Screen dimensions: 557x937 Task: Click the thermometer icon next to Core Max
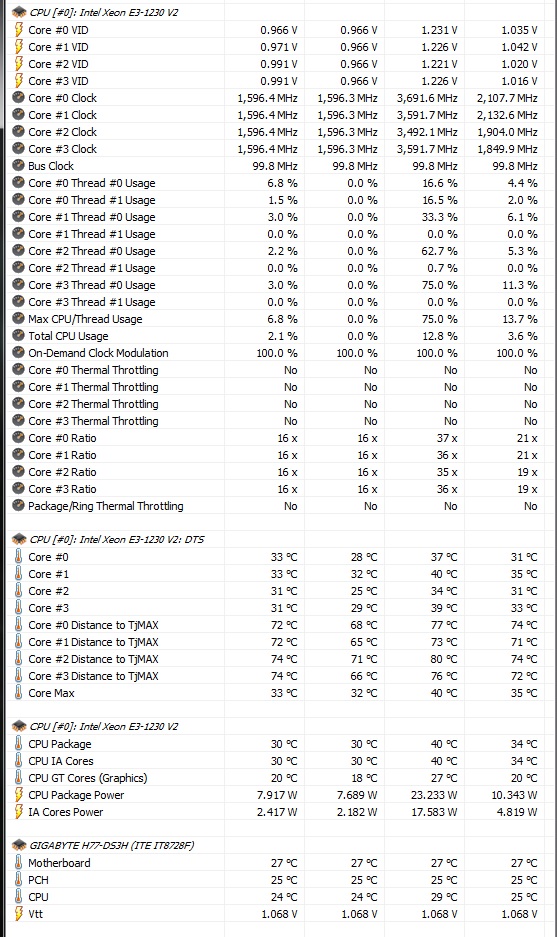click(x=19, y=693)
